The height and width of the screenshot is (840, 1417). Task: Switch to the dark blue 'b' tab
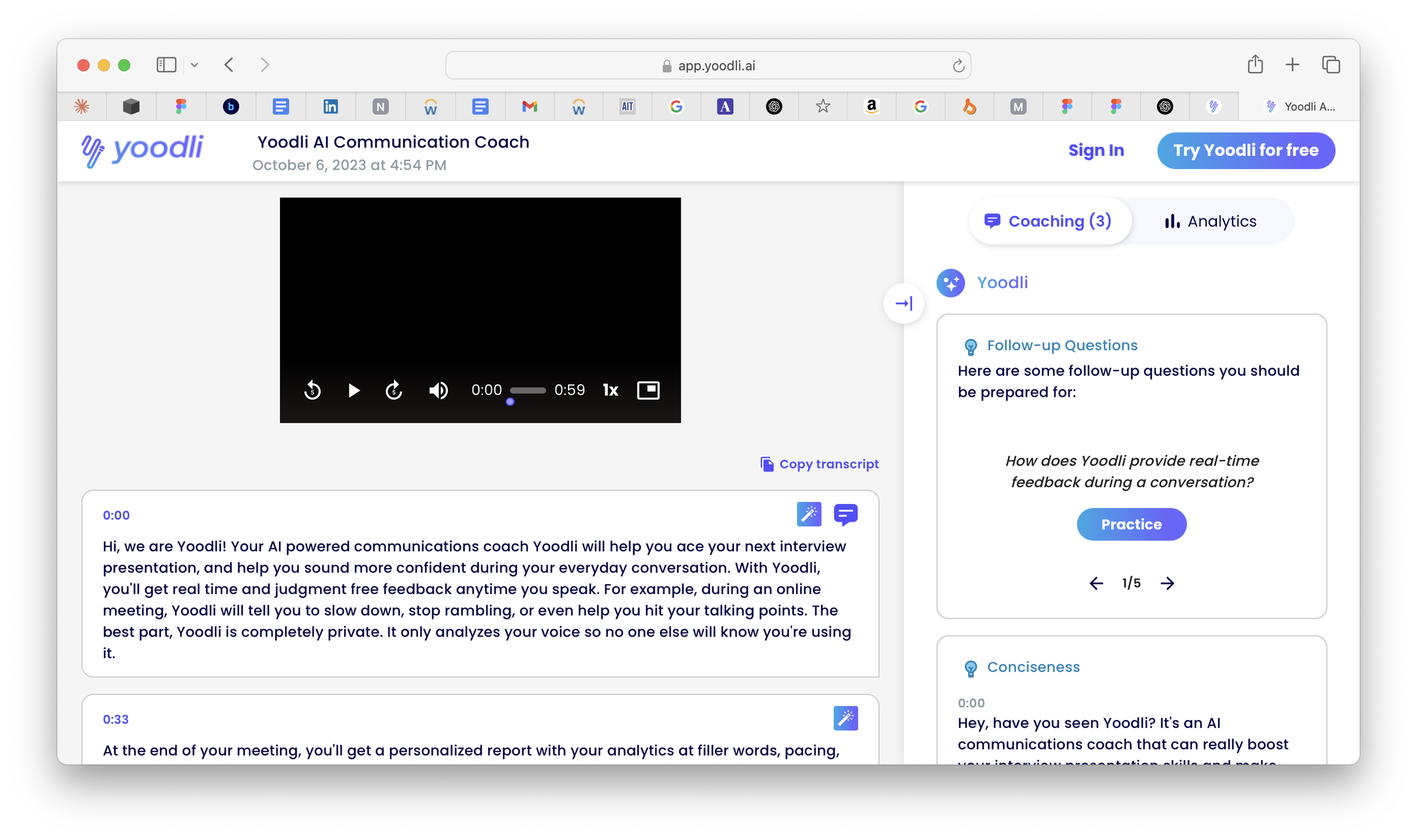coord(231,106)
